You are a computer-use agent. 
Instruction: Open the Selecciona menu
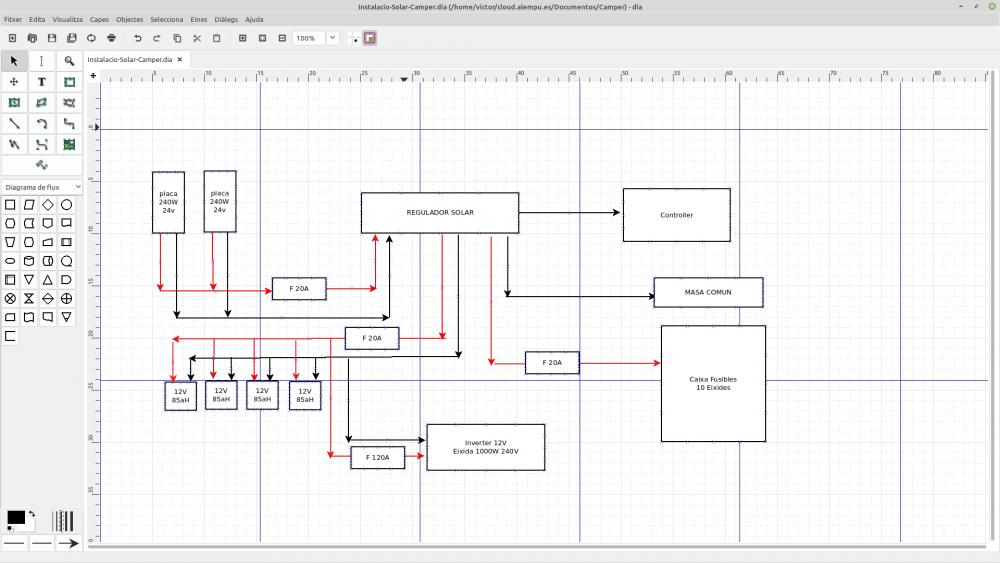(166, 20)
